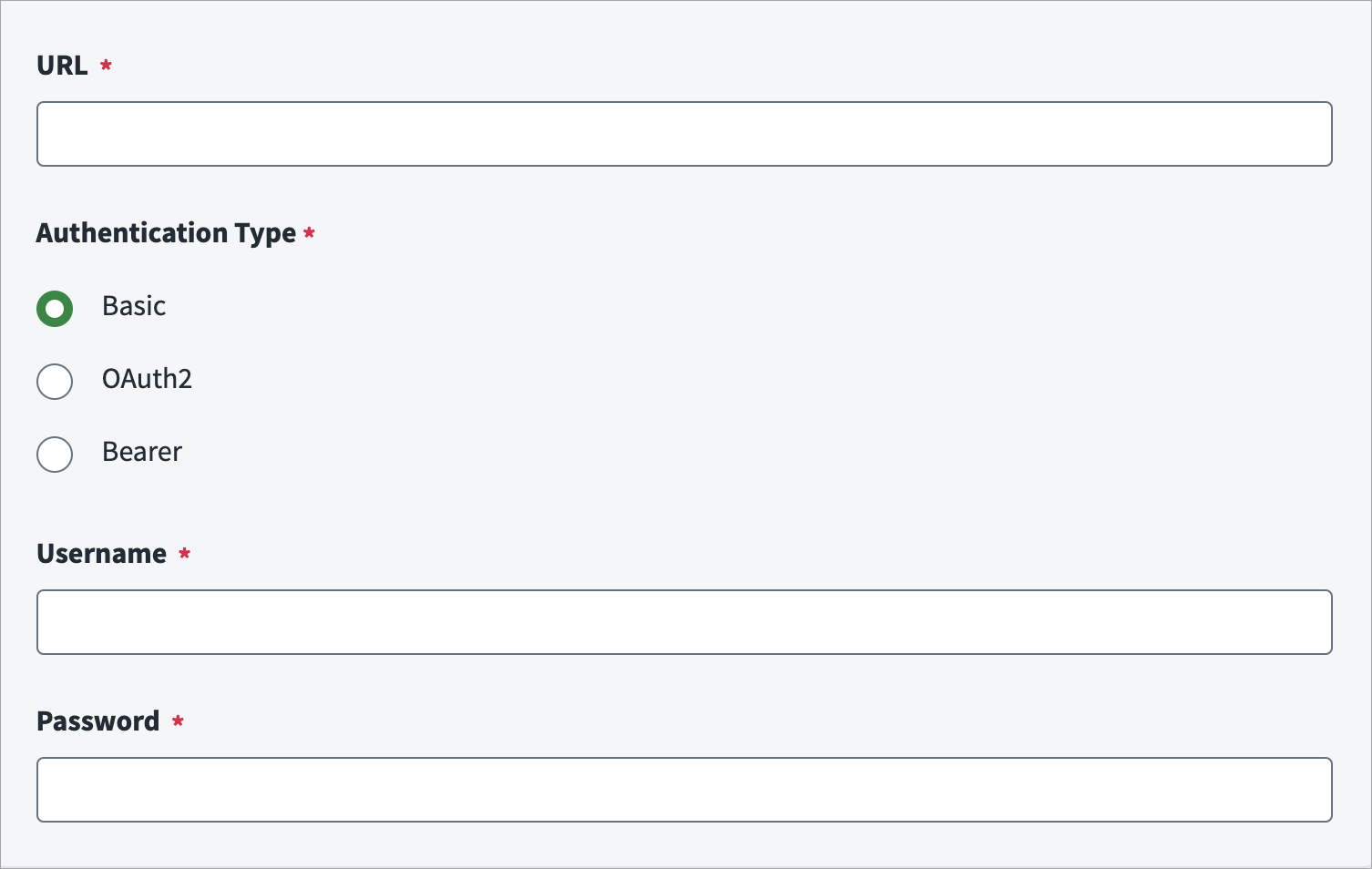Click the Bearer option label text

click(x=142, y=452)
